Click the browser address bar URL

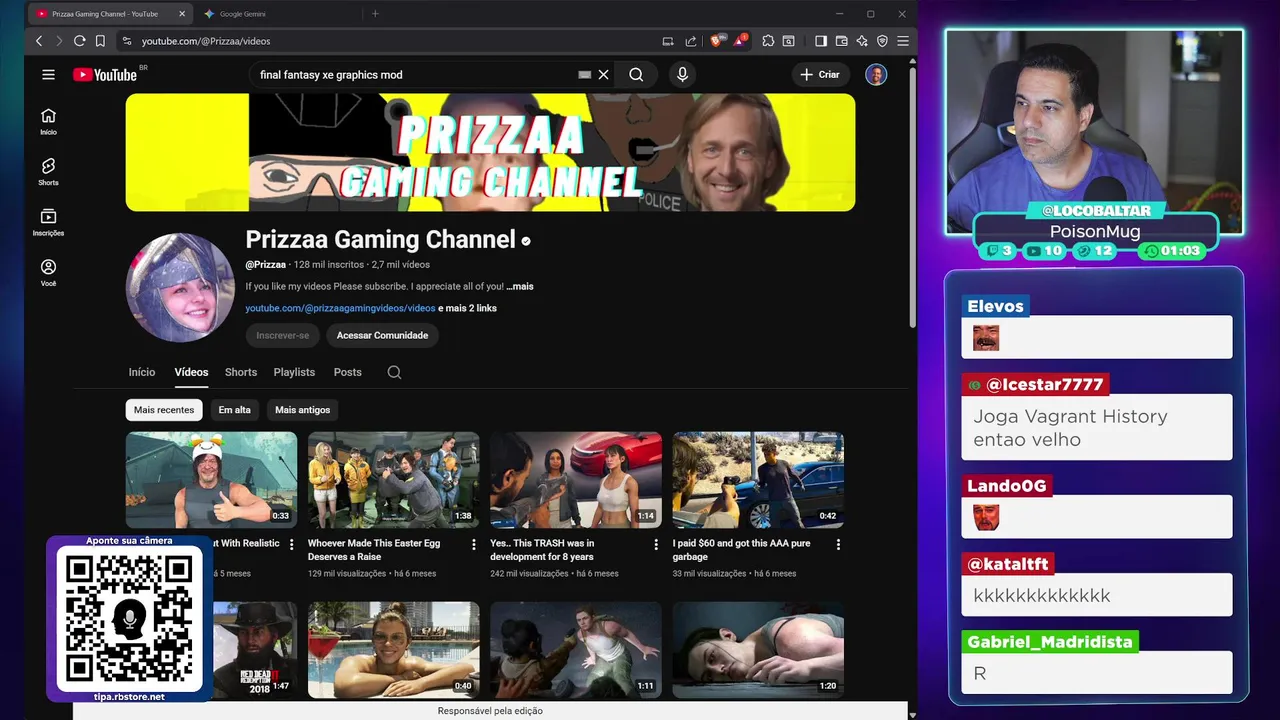[x=206, y=41]
